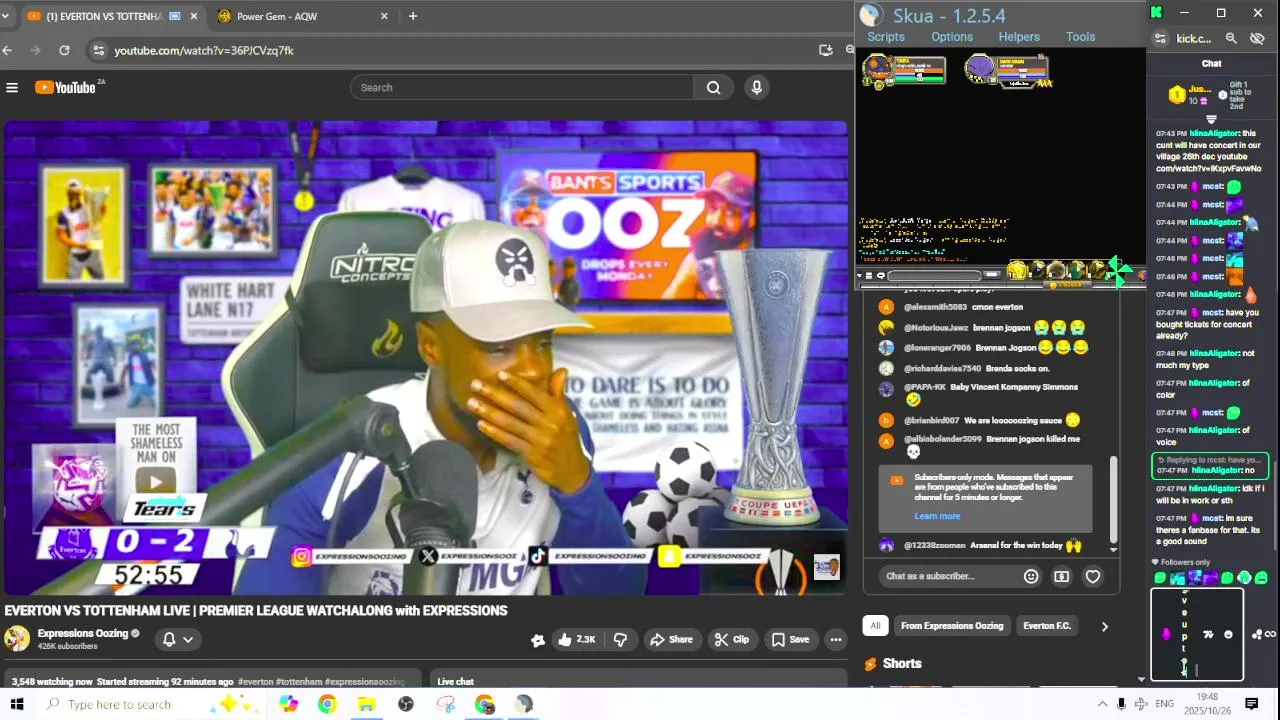Click ENG language indicator
This screenshot has height=720, width=1280.
tap(1164, 704)
